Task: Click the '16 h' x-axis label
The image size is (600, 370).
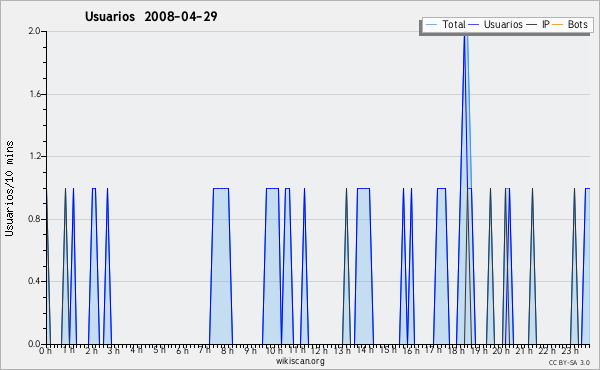Action: (411, 350)
